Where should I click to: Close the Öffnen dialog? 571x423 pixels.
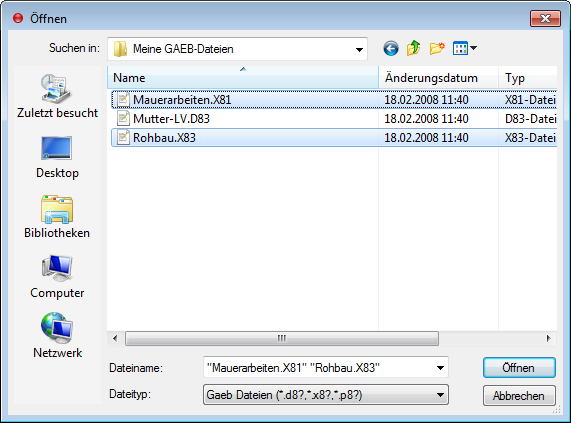(545, 18)
